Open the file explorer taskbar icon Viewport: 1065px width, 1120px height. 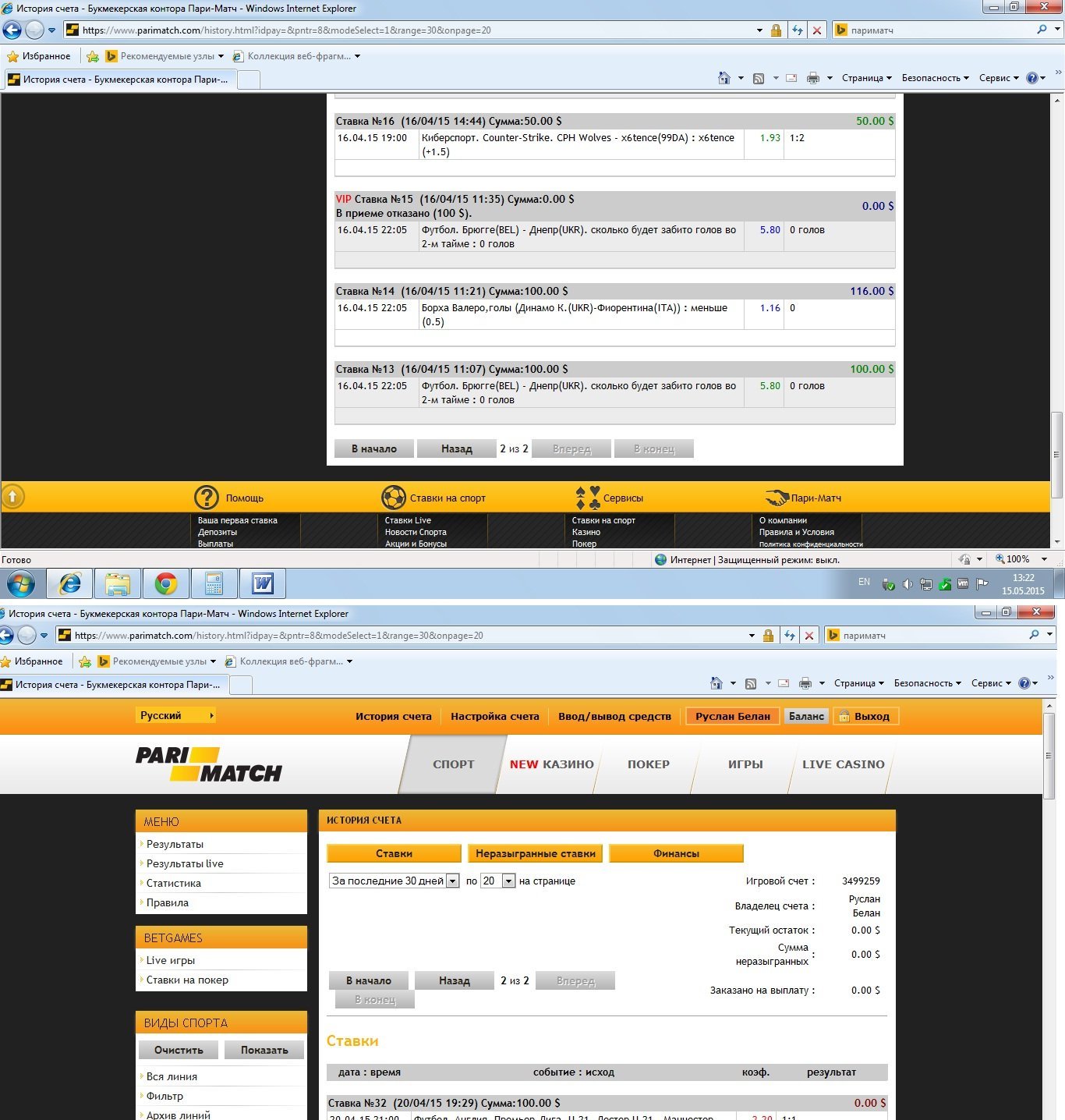(118, 583)
